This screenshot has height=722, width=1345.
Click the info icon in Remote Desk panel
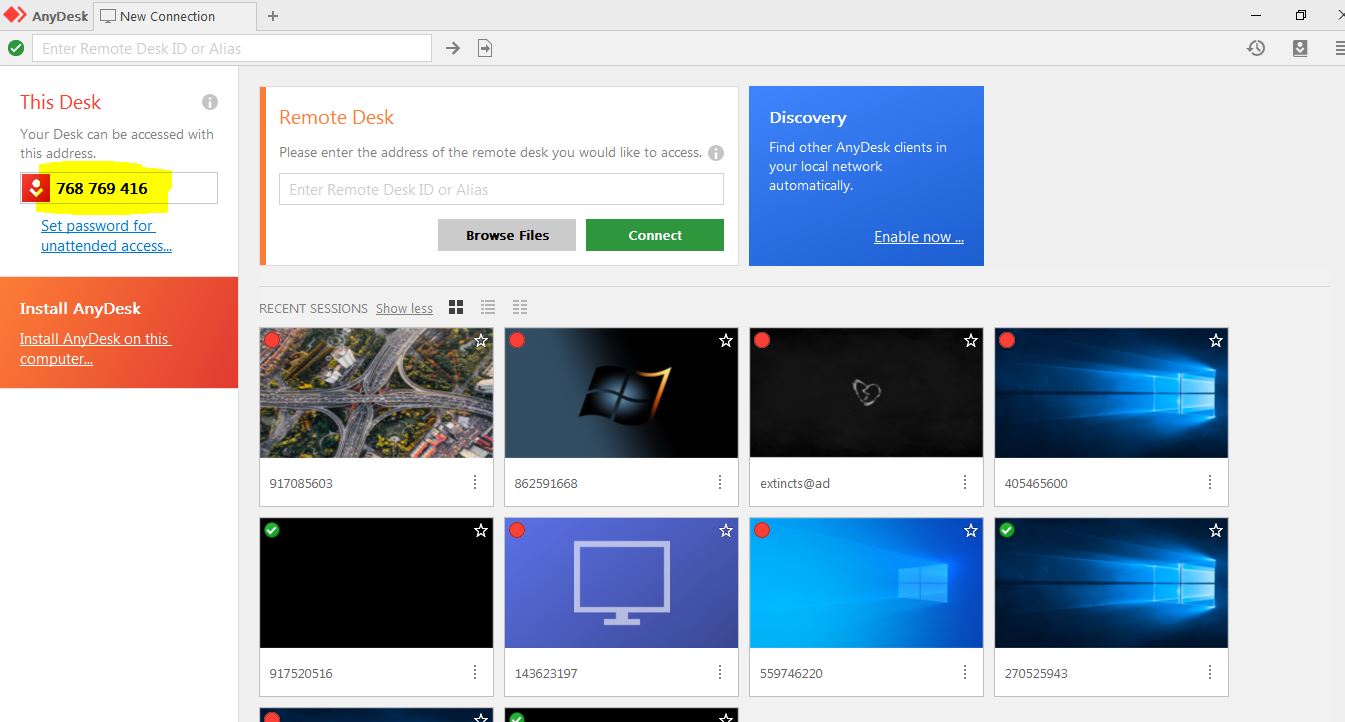coord(716,153)
